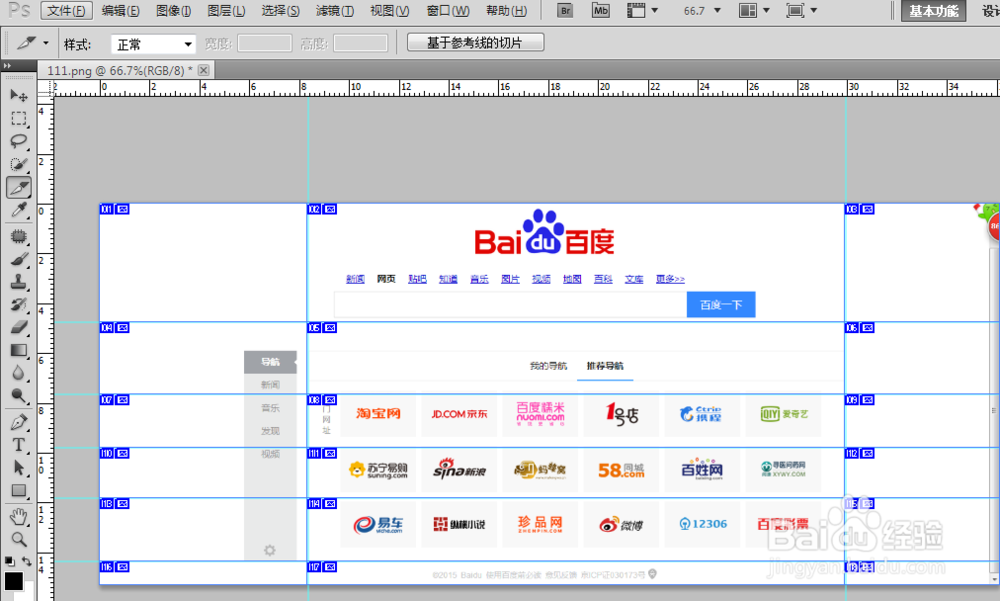Select the Brush tool

click(x=18, y=259)
